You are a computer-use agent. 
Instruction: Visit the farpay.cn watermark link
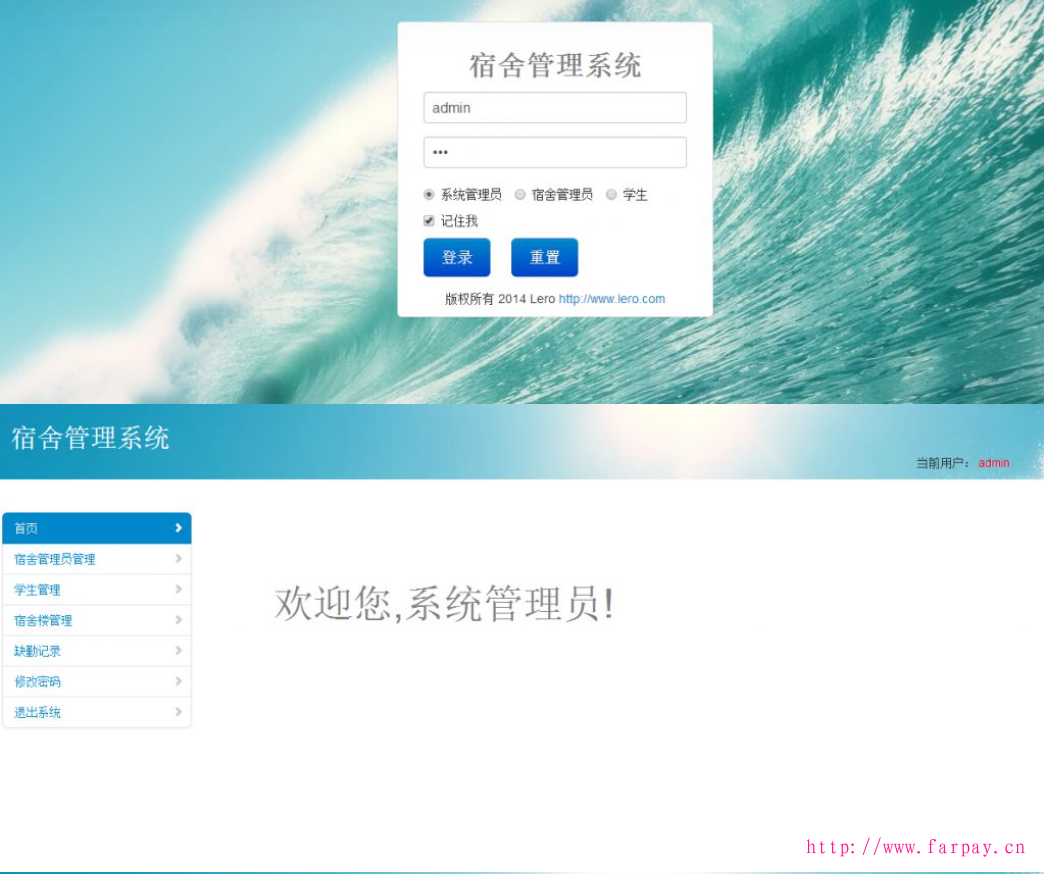coord(918,847)
